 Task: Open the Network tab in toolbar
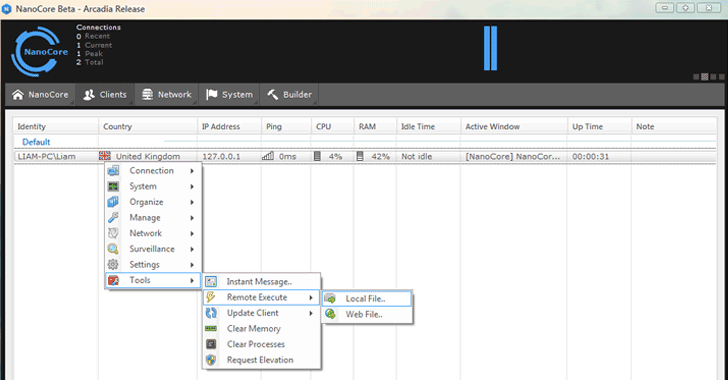click(x=167, y=95)
